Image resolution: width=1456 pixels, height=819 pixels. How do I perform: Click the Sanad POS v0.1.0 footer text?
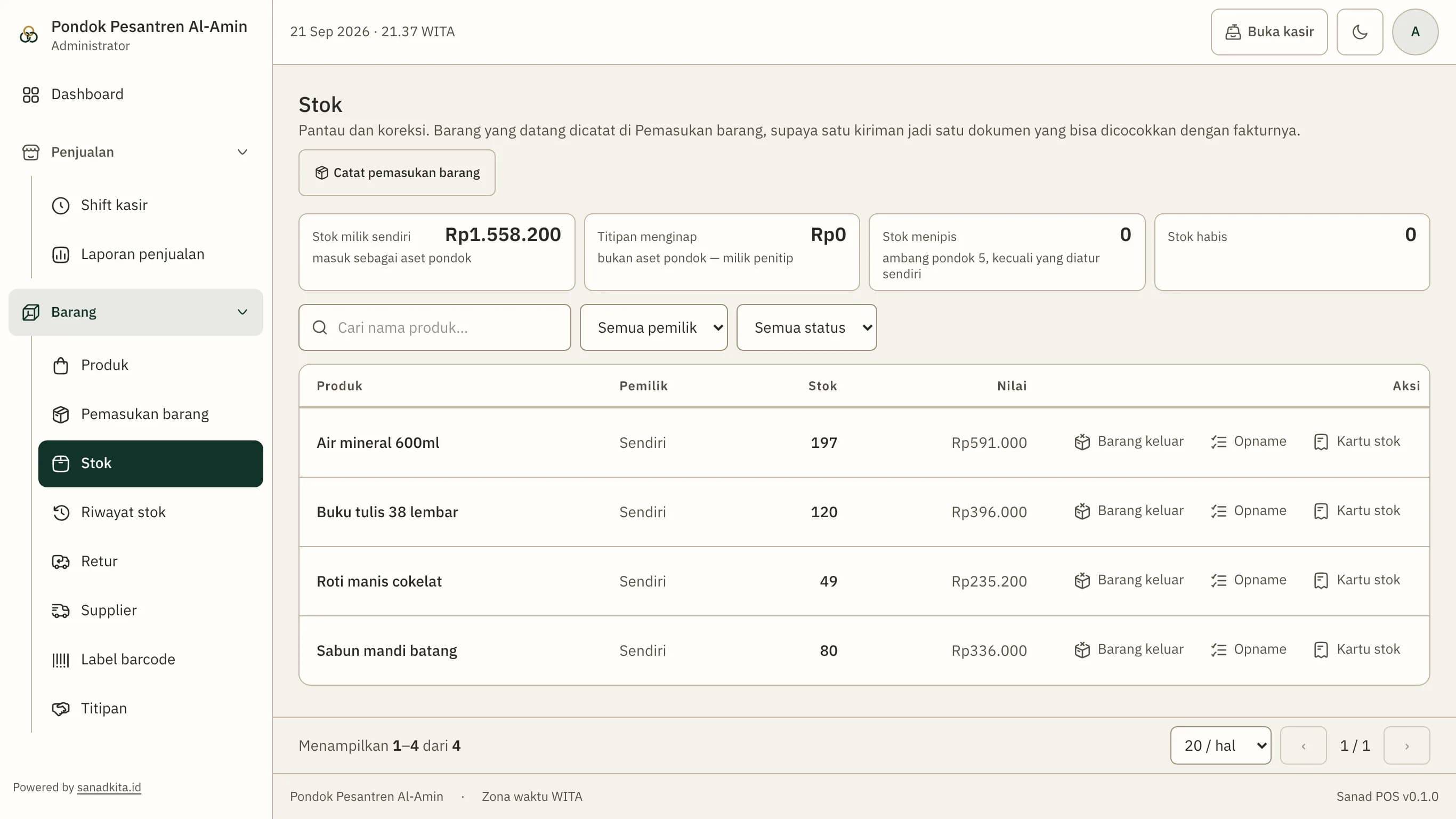pyautogui.click(x=1387, y=797)
